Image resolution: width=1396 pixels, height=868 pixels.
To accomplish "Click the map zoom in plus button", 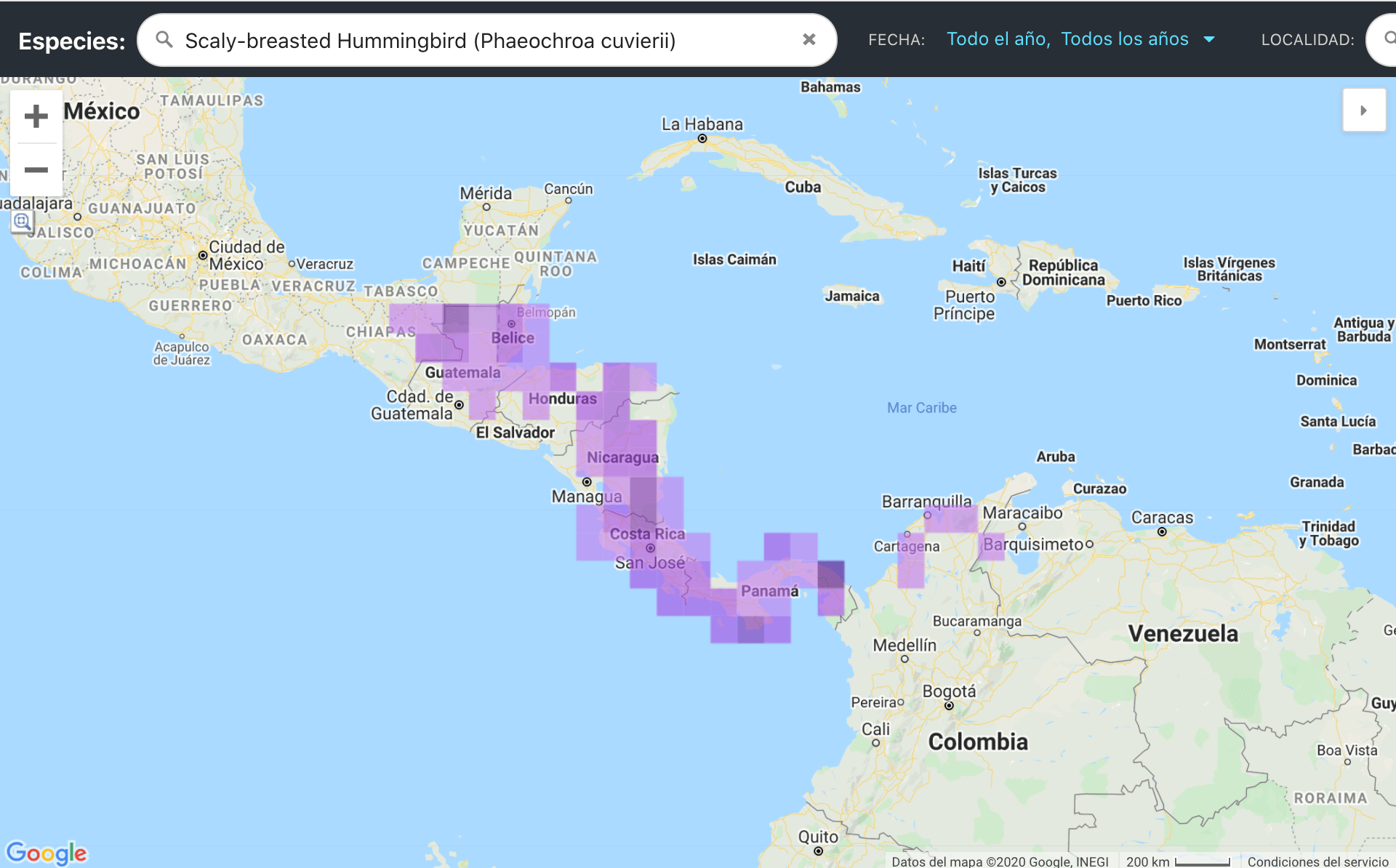I will (36, 116).
